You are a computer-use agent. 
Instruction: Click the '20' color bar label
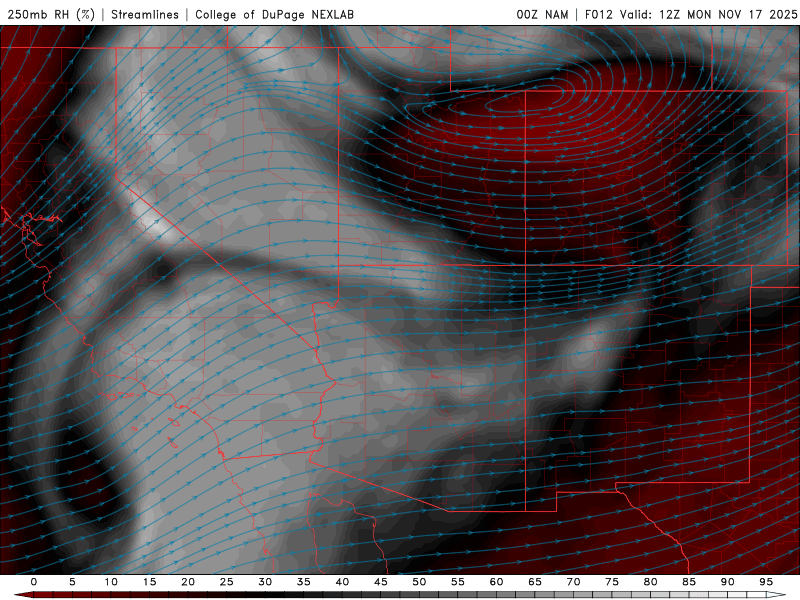(x=188, y=582)
